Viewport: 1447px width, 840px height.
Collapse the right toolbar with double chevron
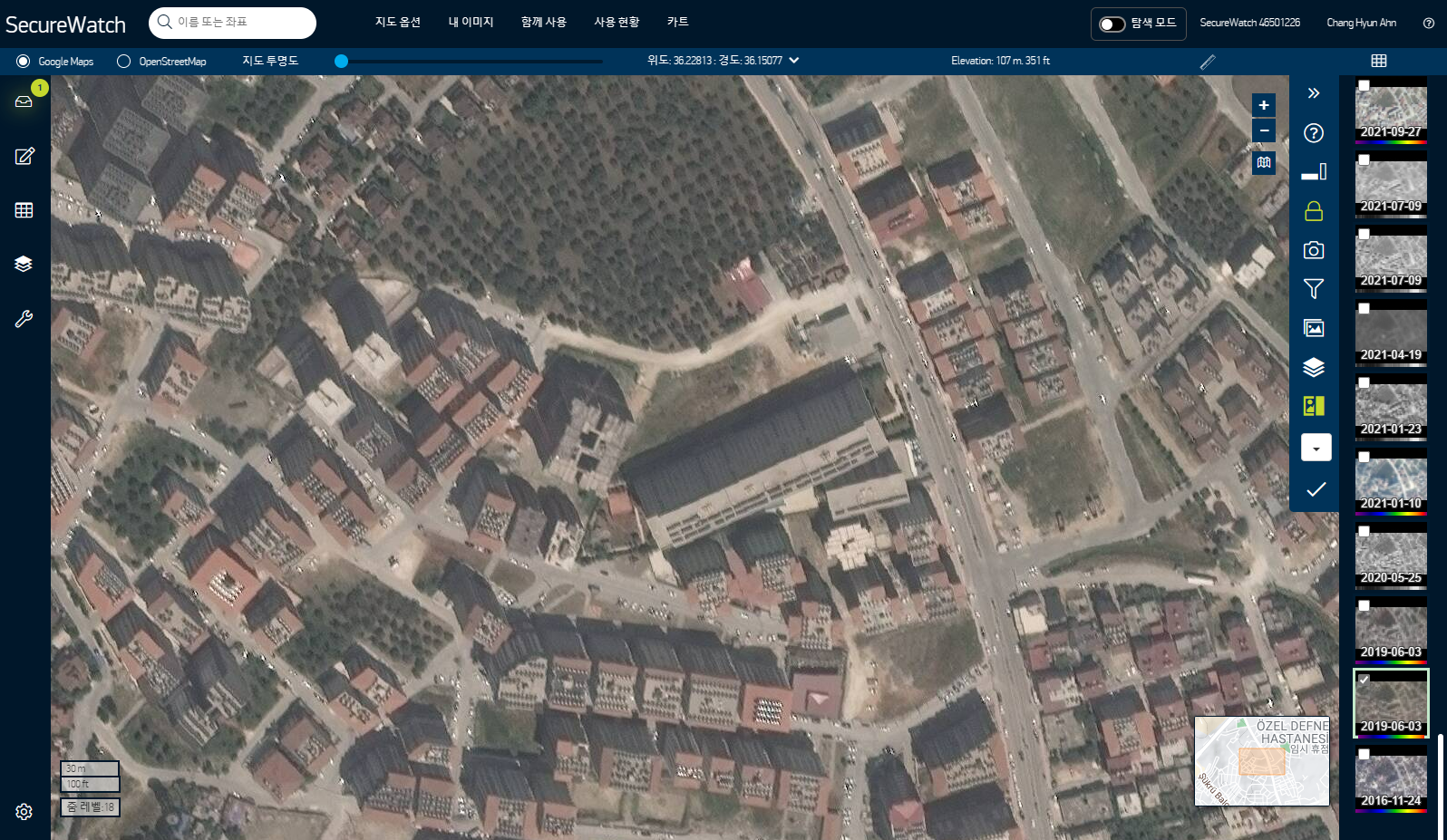click(1314, 93)
